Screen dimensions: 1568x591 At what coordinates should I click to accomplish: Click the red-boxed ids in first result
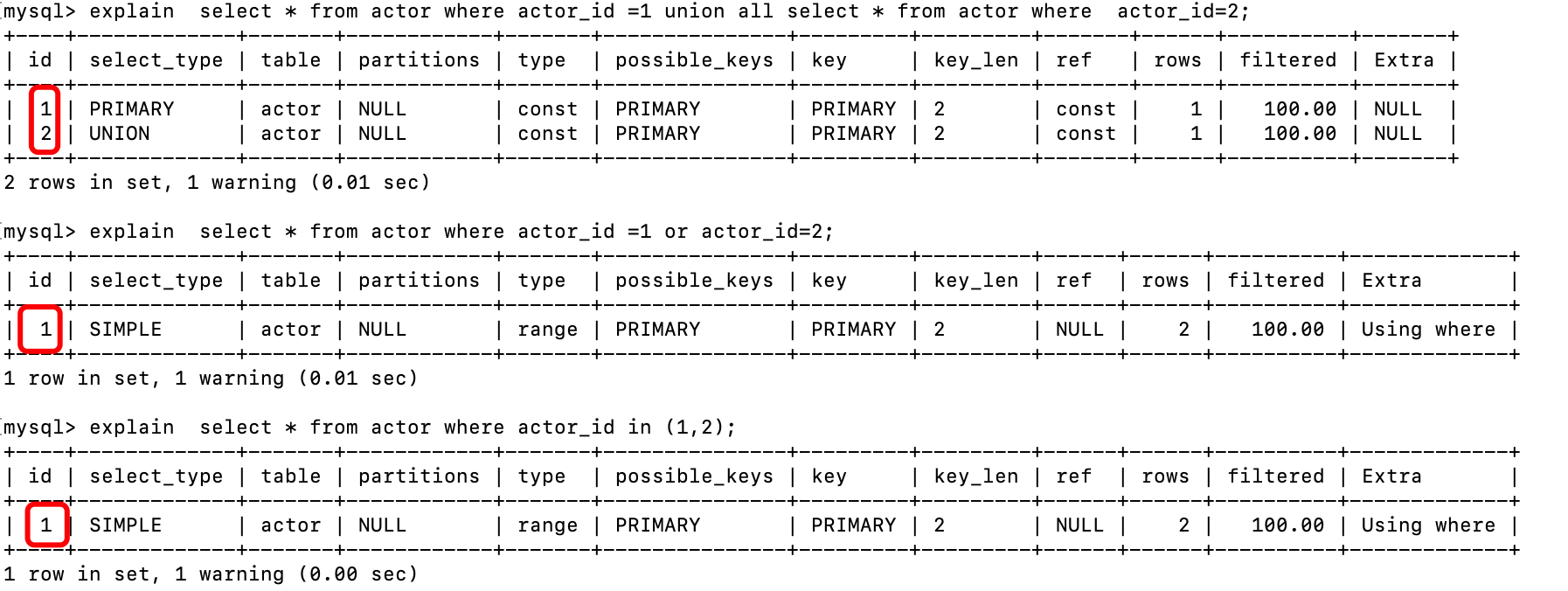[x=45, y=121]
